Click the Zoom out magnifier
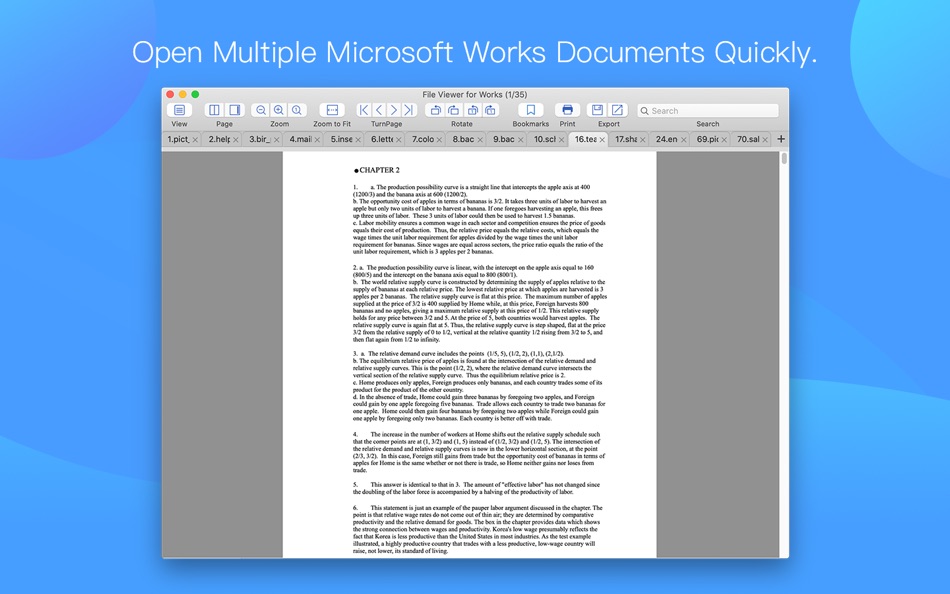 pos(261,110)
